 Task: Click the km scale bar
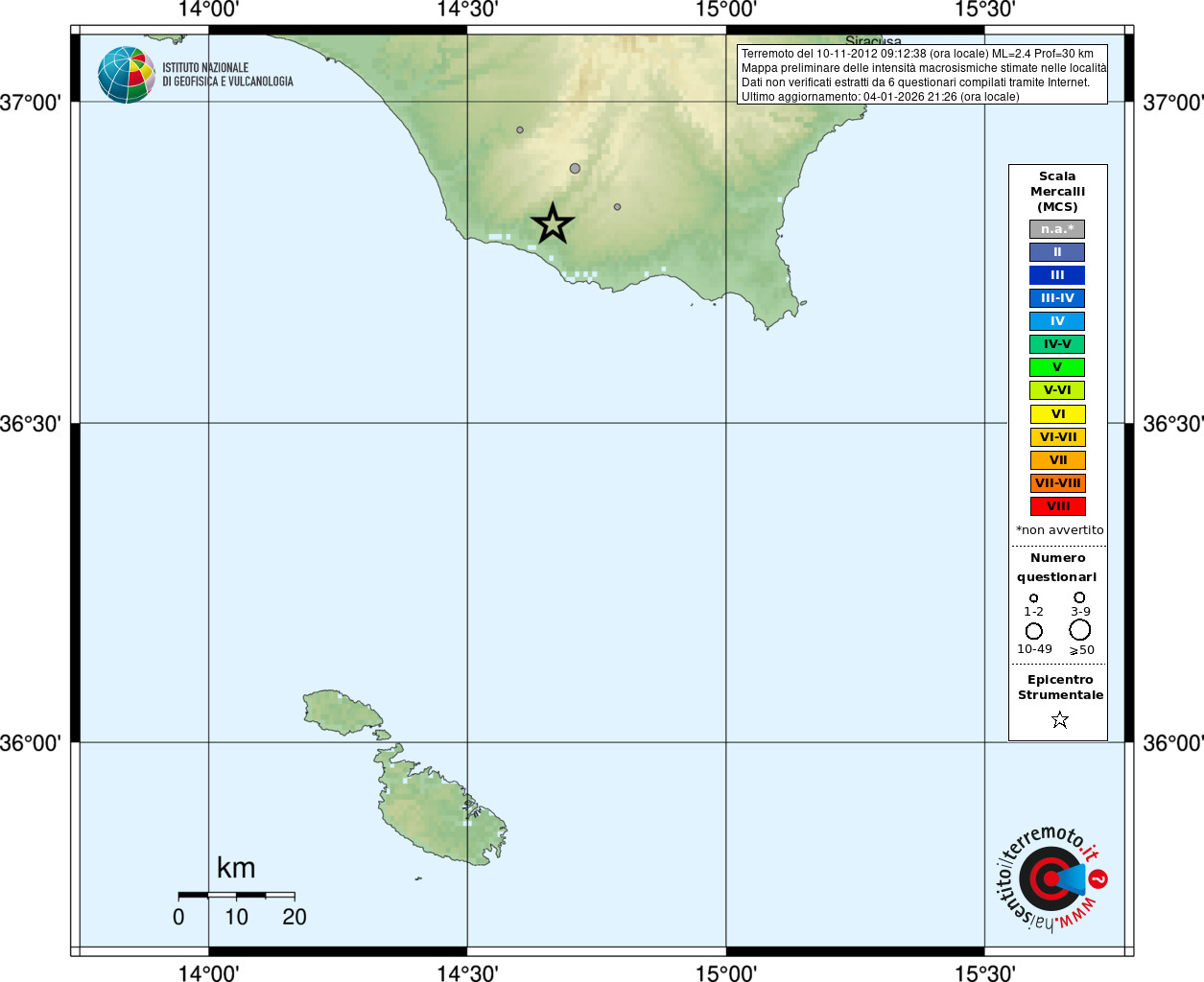coord(236,895)
